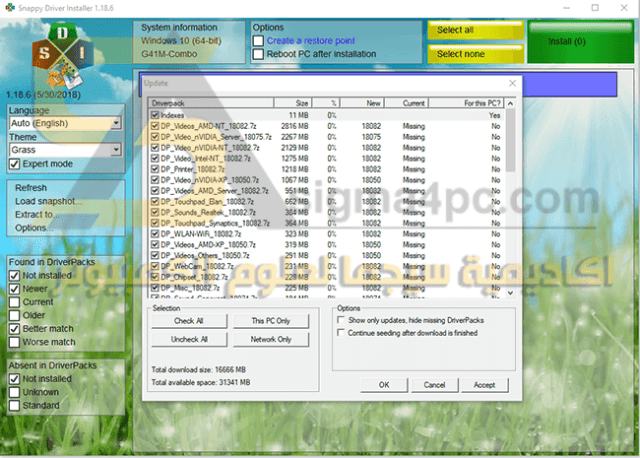Click Accept in the Update dialog

point(484,385)
